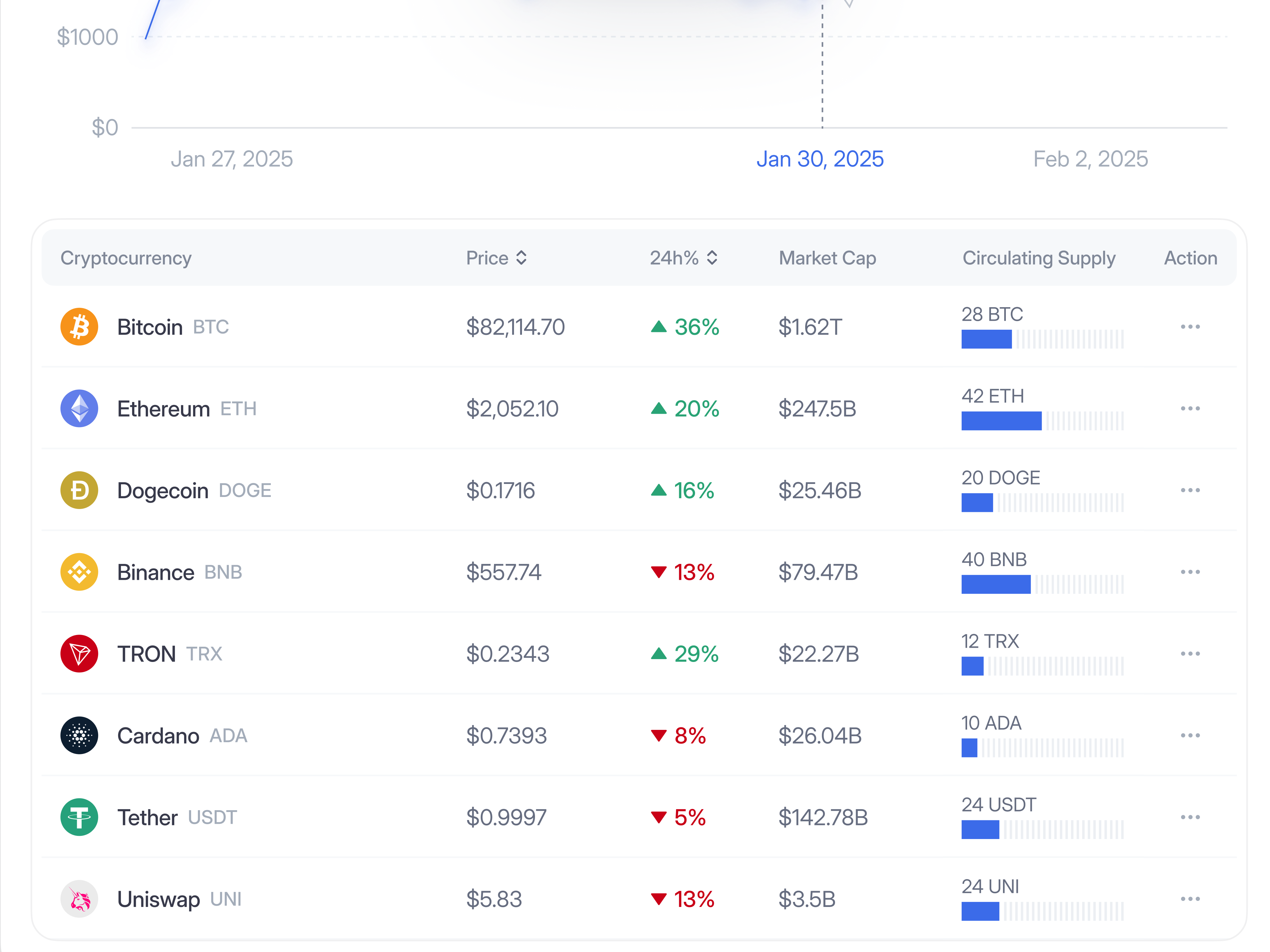
Task: Click the Jan 30, 2025 chart marker
Action: pos(820,159)
